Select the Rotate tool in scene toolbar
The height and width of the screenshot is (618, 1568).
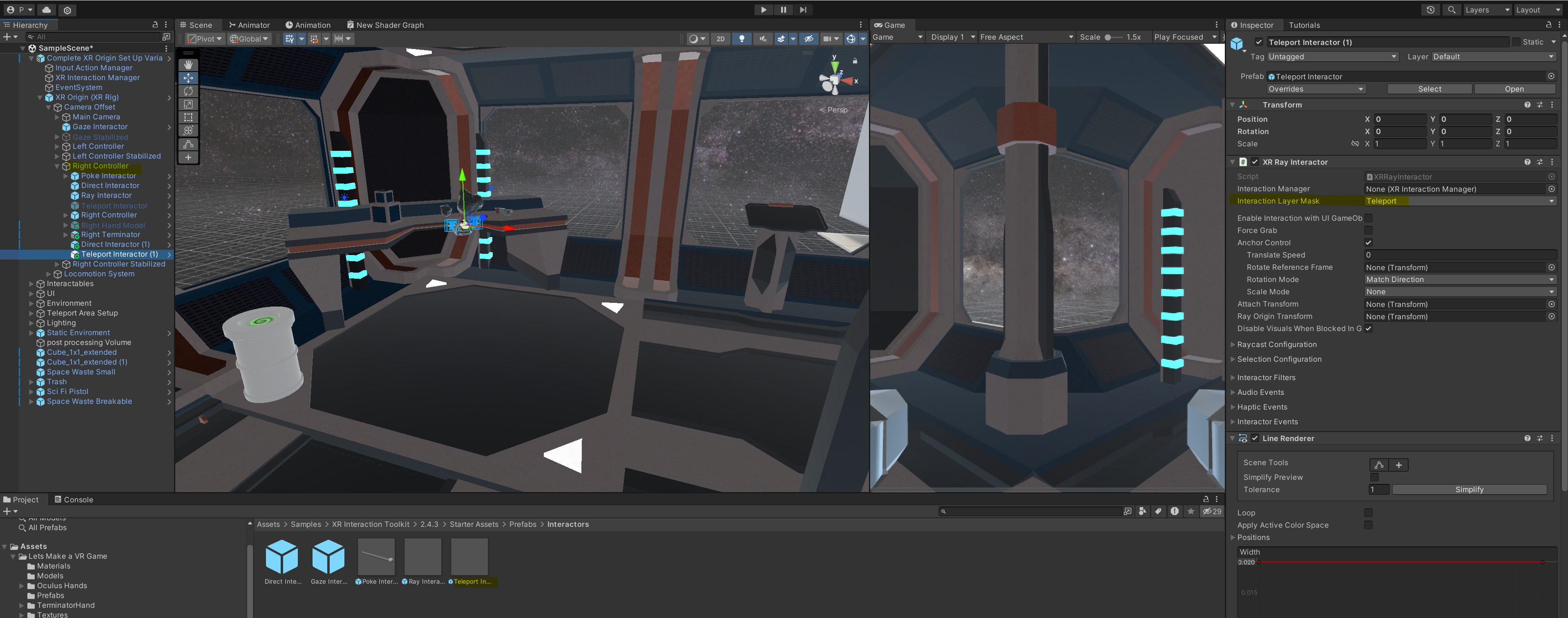click(188, 91)
